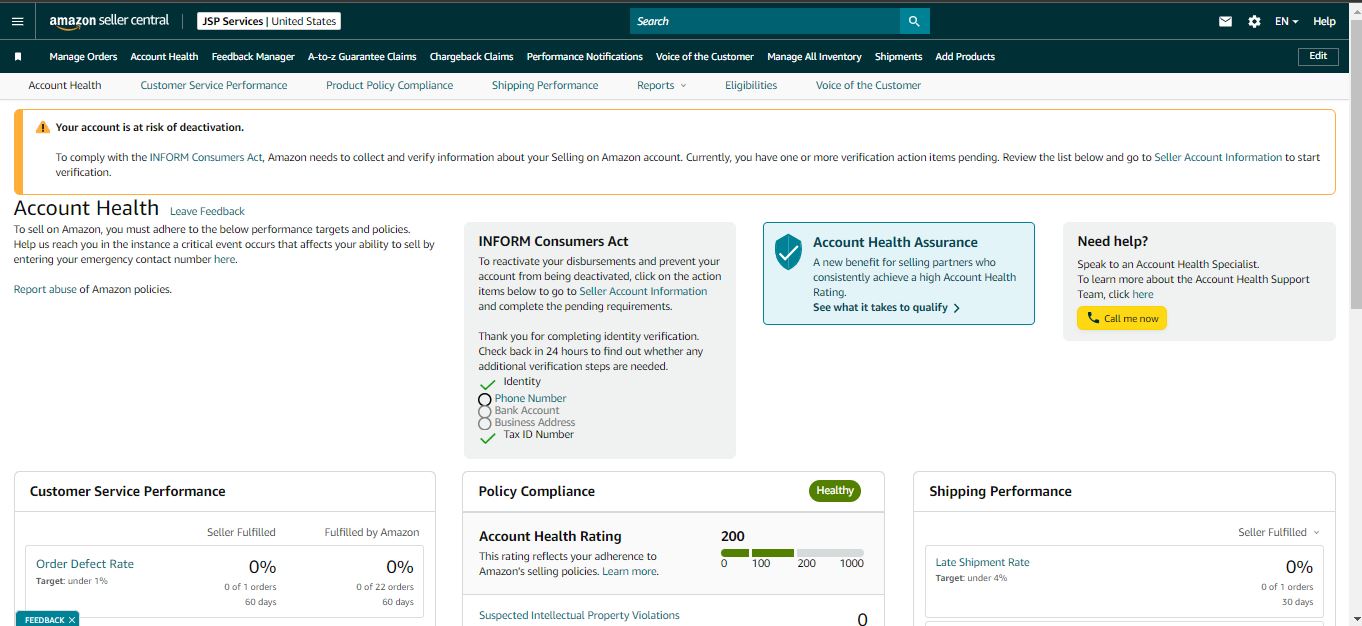Select the Business Address radio circle
Image resolution: width=1362 pixels, height=626 pixels.
pyautogui.click(x=485, y=423)
